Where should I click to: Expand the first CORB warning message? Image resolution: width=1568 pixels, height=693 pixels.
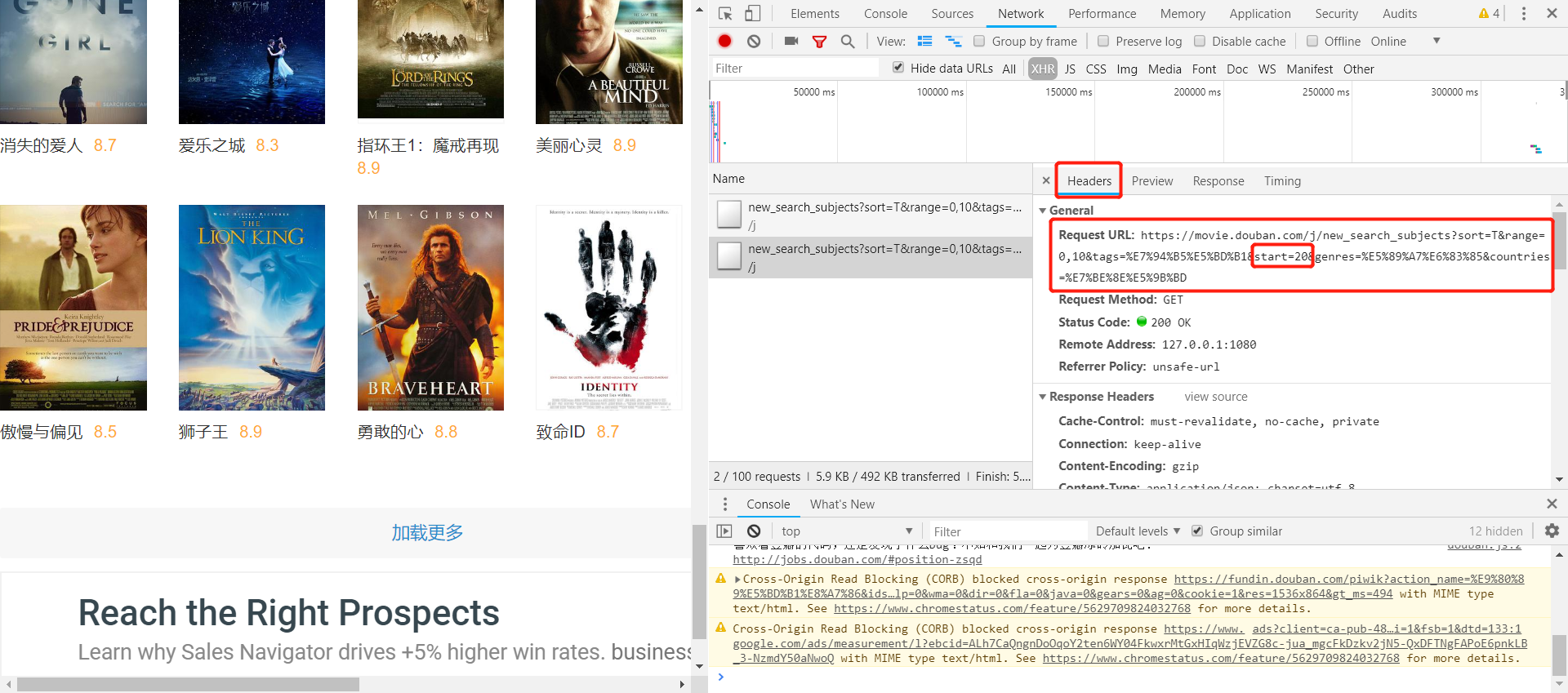(x=737, y=579)
